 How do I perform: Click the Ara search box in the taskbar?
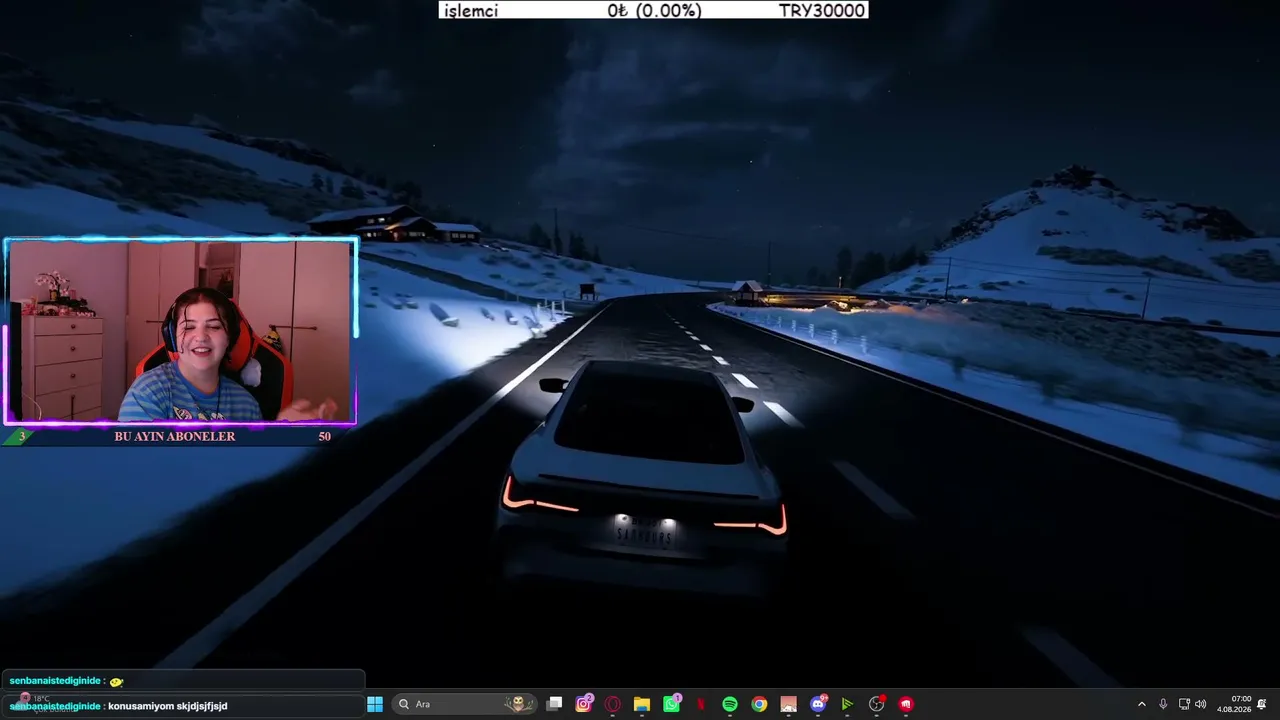[465, 704]
